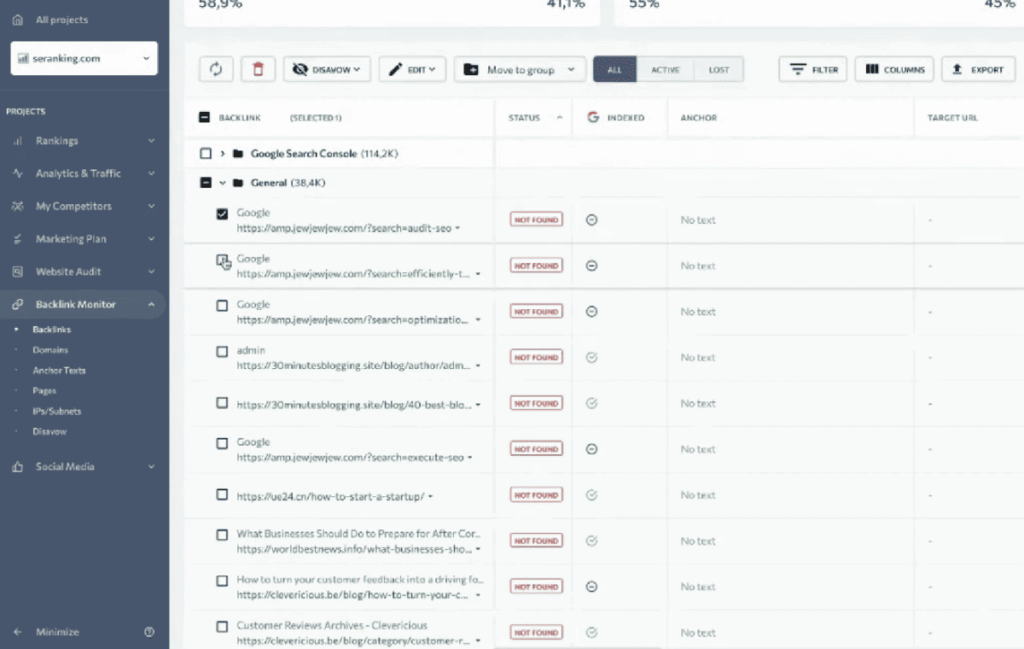The height and width of the screenshot is (649, 1024).
Task: Click the Export button
Action: point(978,69)
